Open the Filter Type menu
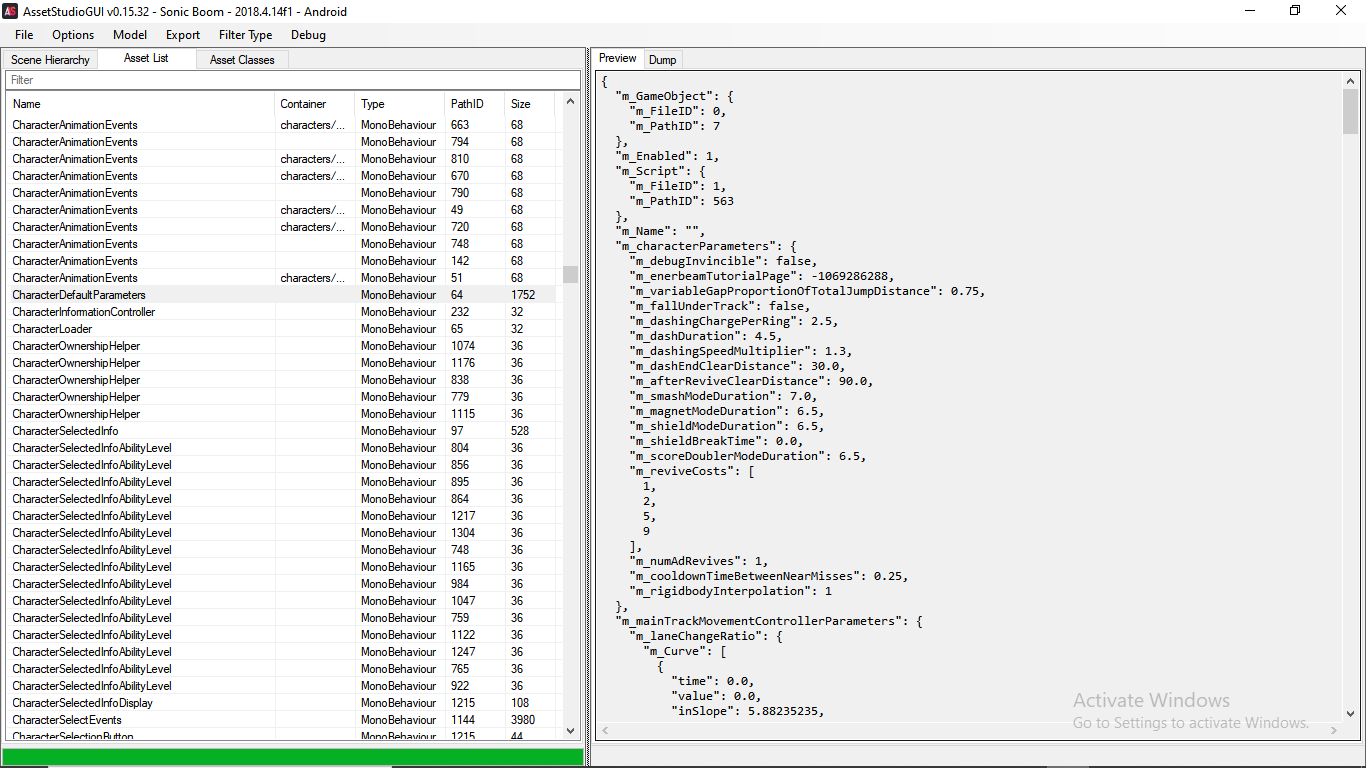The height and width of the screenshot is (768, 1366). (245, 35)
